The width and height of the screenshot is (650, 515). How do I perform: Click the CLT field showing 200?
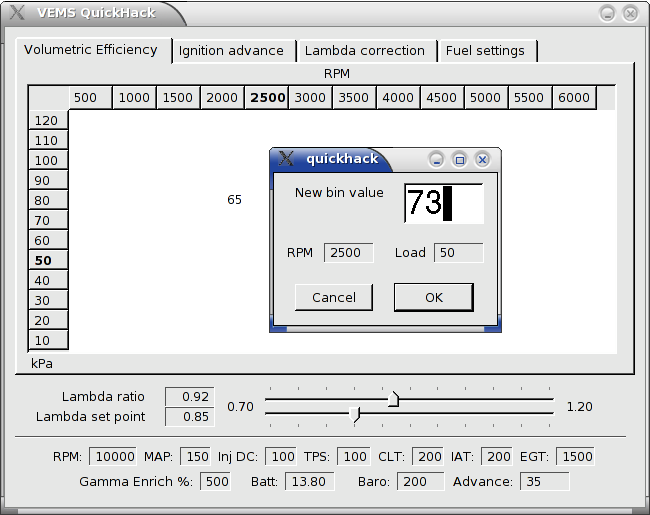(x=428, y=457)
